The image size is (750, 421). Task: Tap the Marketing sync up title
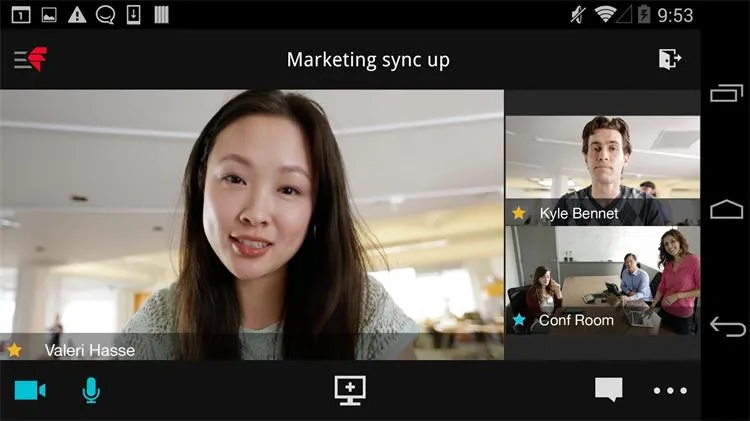pos(368,60)
